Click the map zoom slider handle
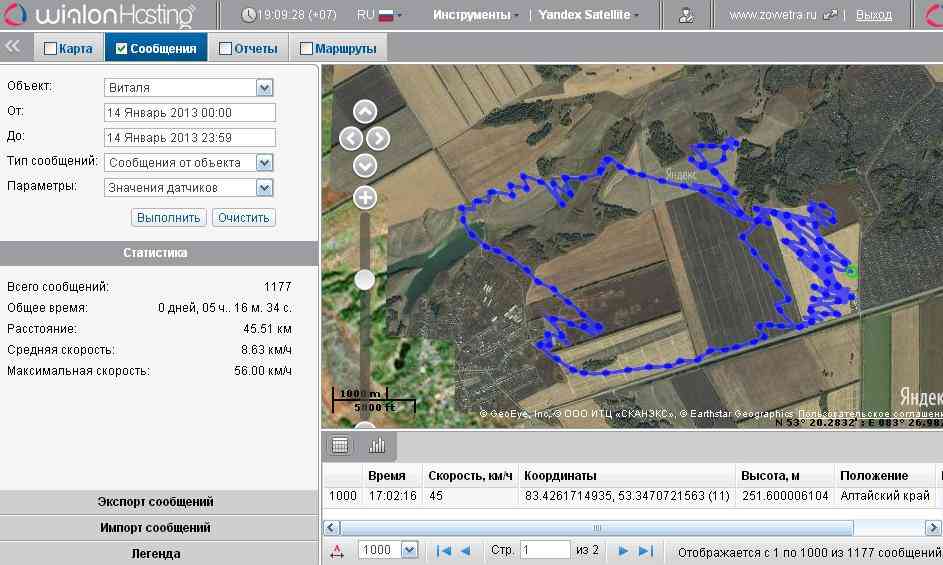The width and height of the screenshot is (943, 565). [365, 279]
